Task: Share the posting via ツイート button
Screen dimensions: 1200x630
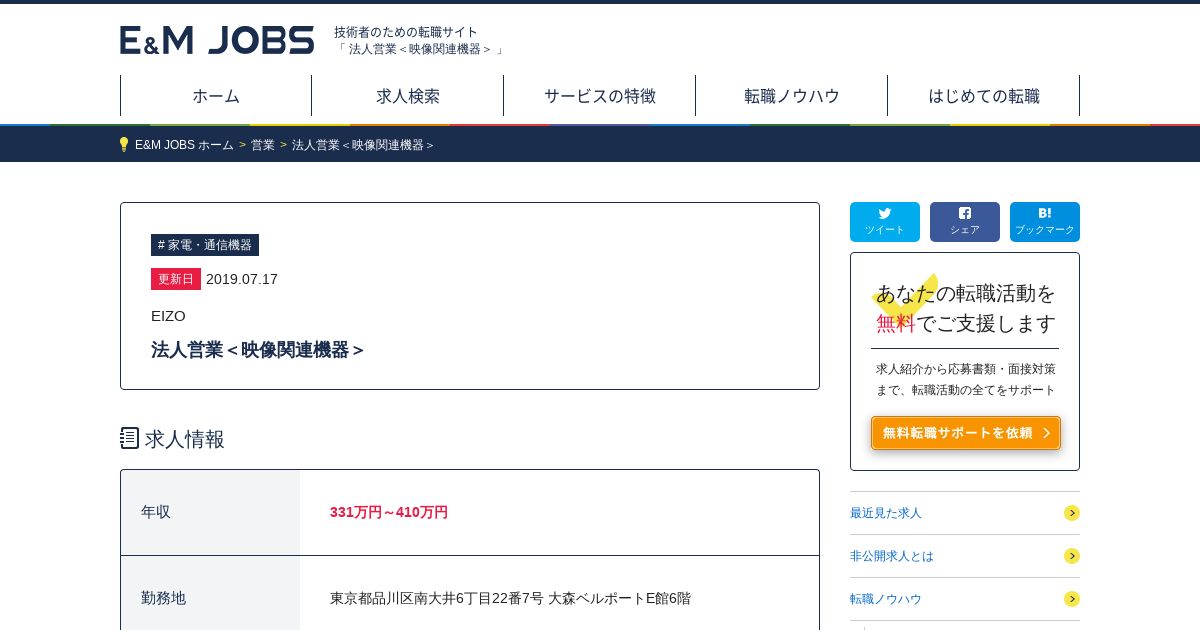Action: 885,222
